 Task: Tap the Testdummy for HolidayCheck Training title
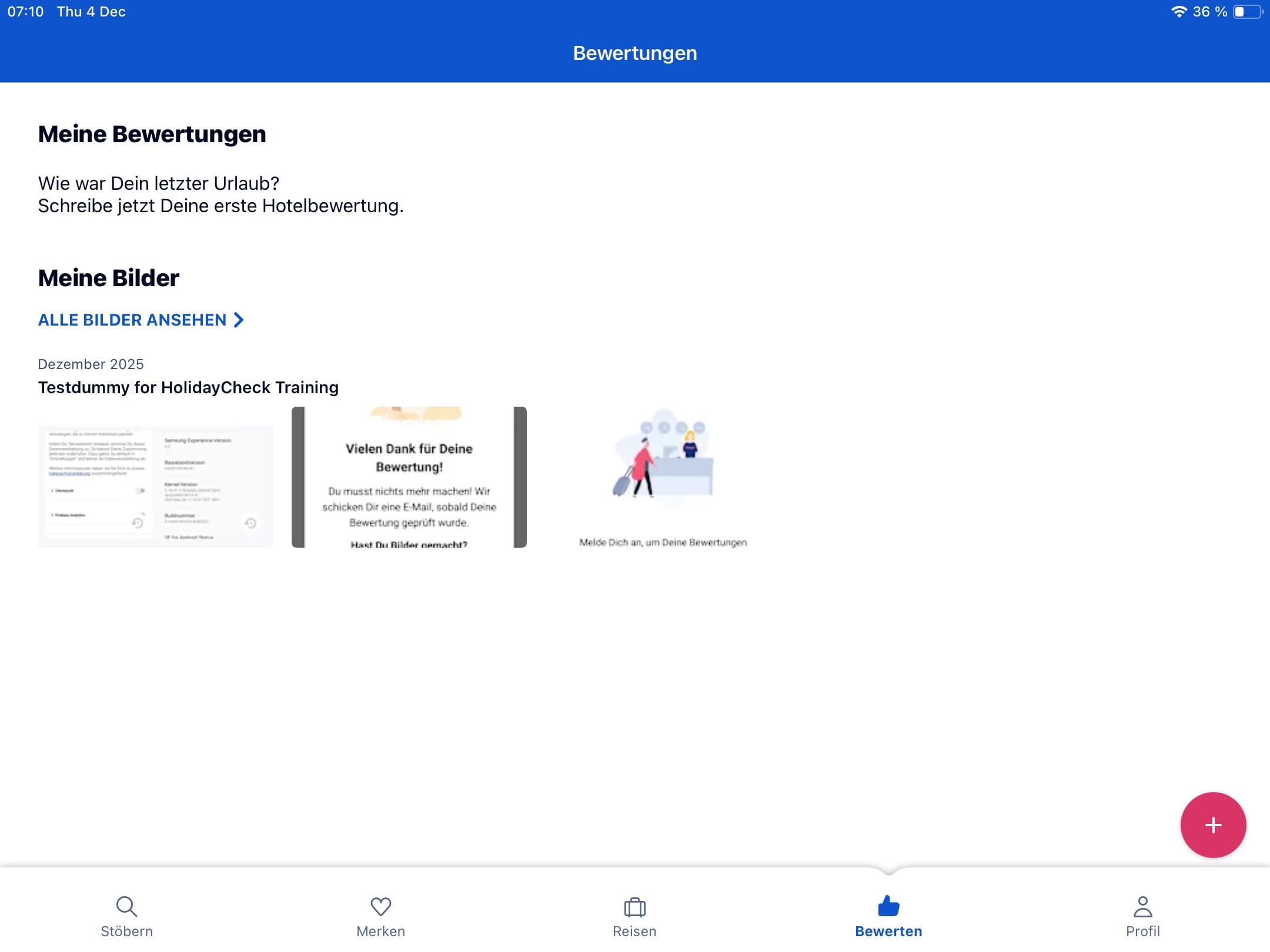188,387
